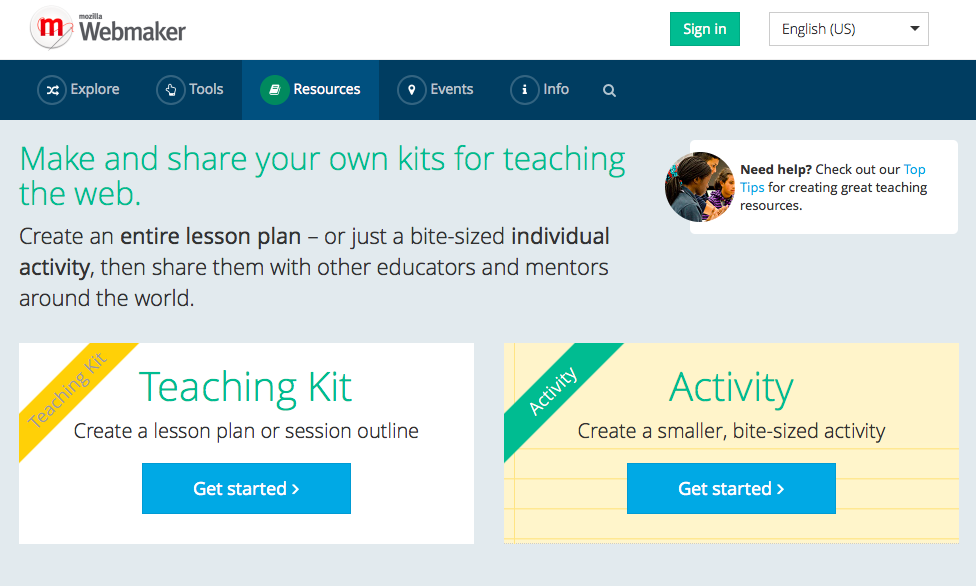The image size is (976, 586).
Task: Click the students photo thumbnail
Action: (700, 187)
